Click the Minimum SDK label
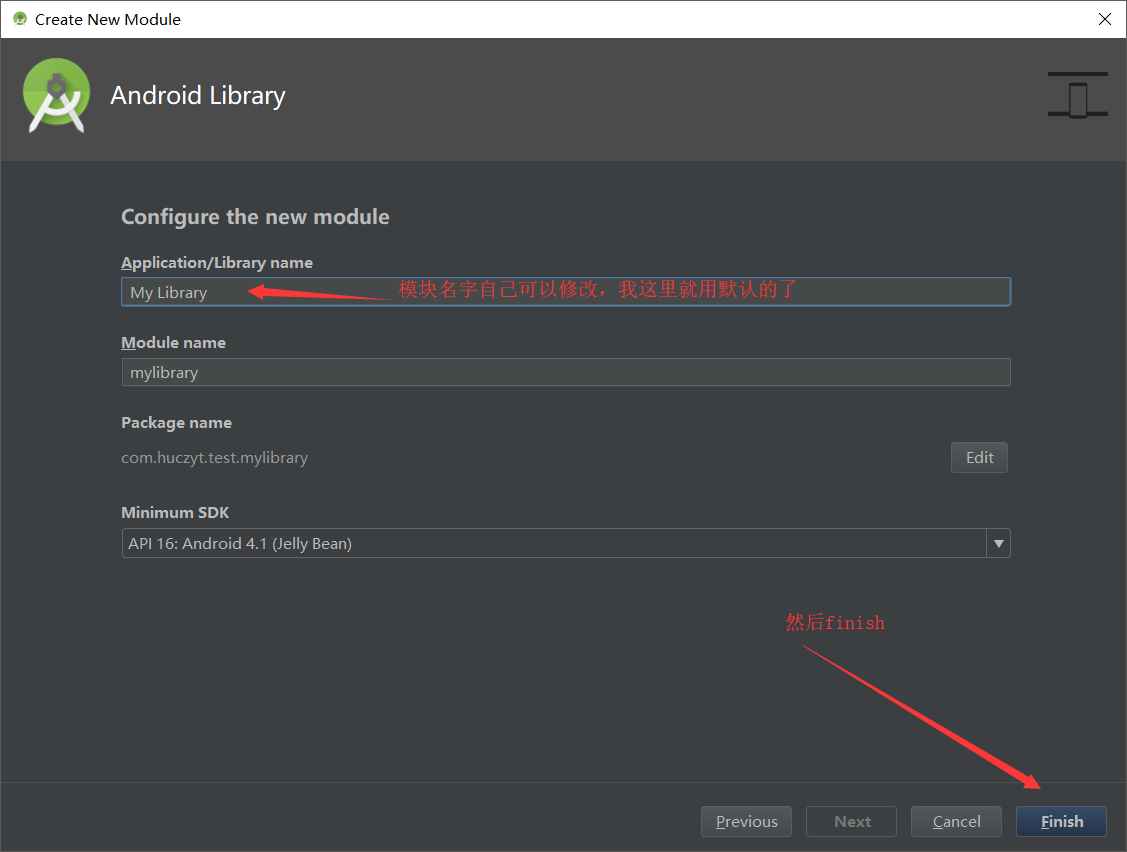This screenshot has height=852, width=1127. click(x=175, y=513)
